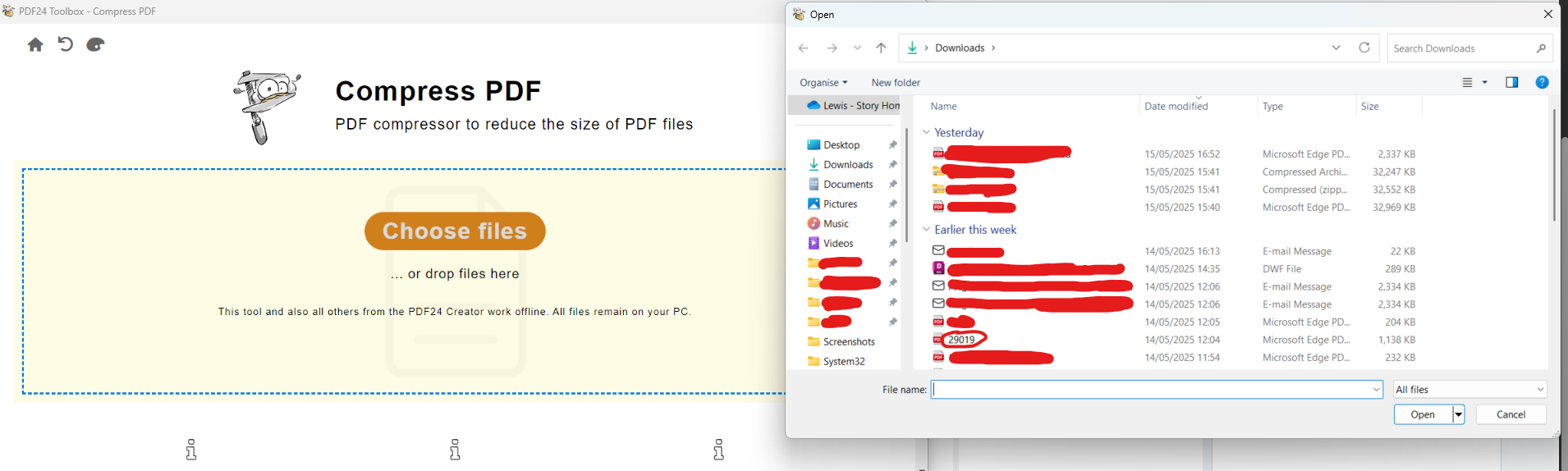1568x471 pixels.
Task: Go back in Open dialog
Action: [803, 48]
